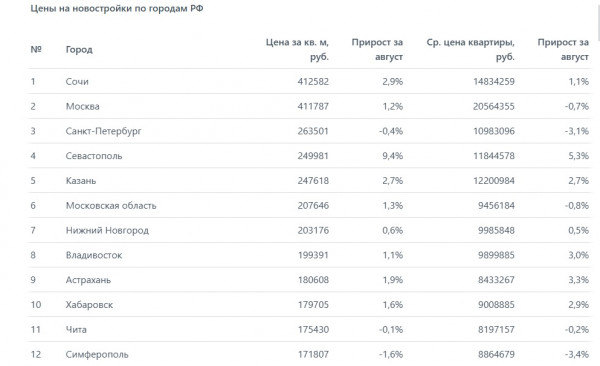Click the Город column header

tap(79, 50)
